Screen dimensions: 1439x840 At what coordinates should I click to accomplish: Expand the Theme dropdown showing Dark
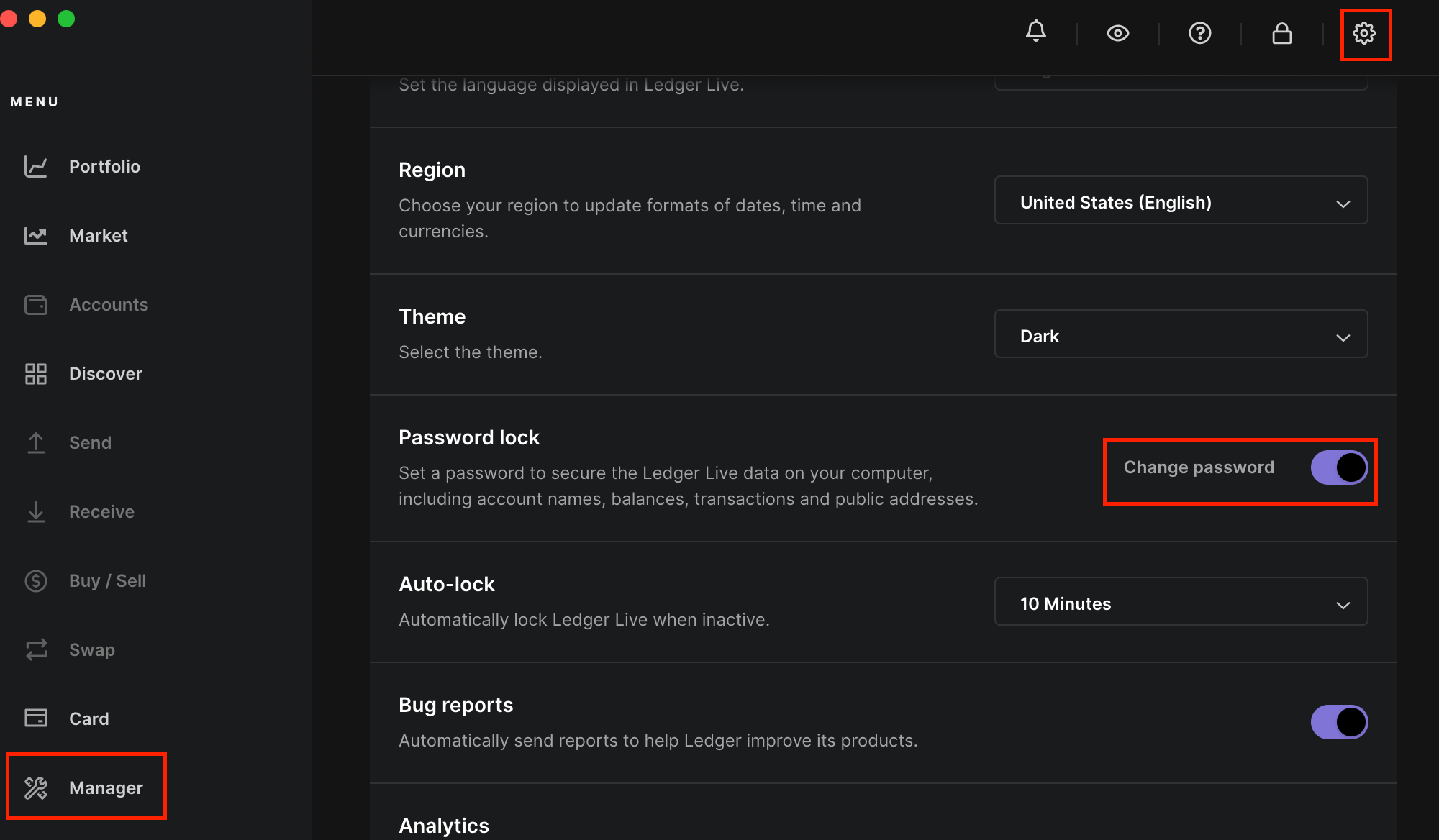tap(1180, 334)
